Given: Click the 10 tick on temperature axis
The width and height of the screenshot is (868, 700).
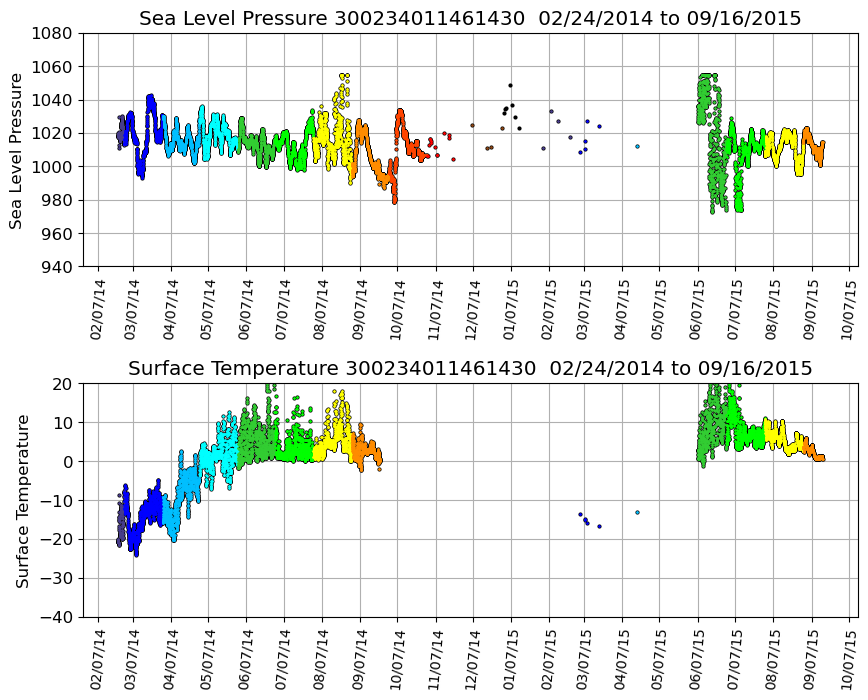Looking at the screenshot, I should tap(63, 422).
